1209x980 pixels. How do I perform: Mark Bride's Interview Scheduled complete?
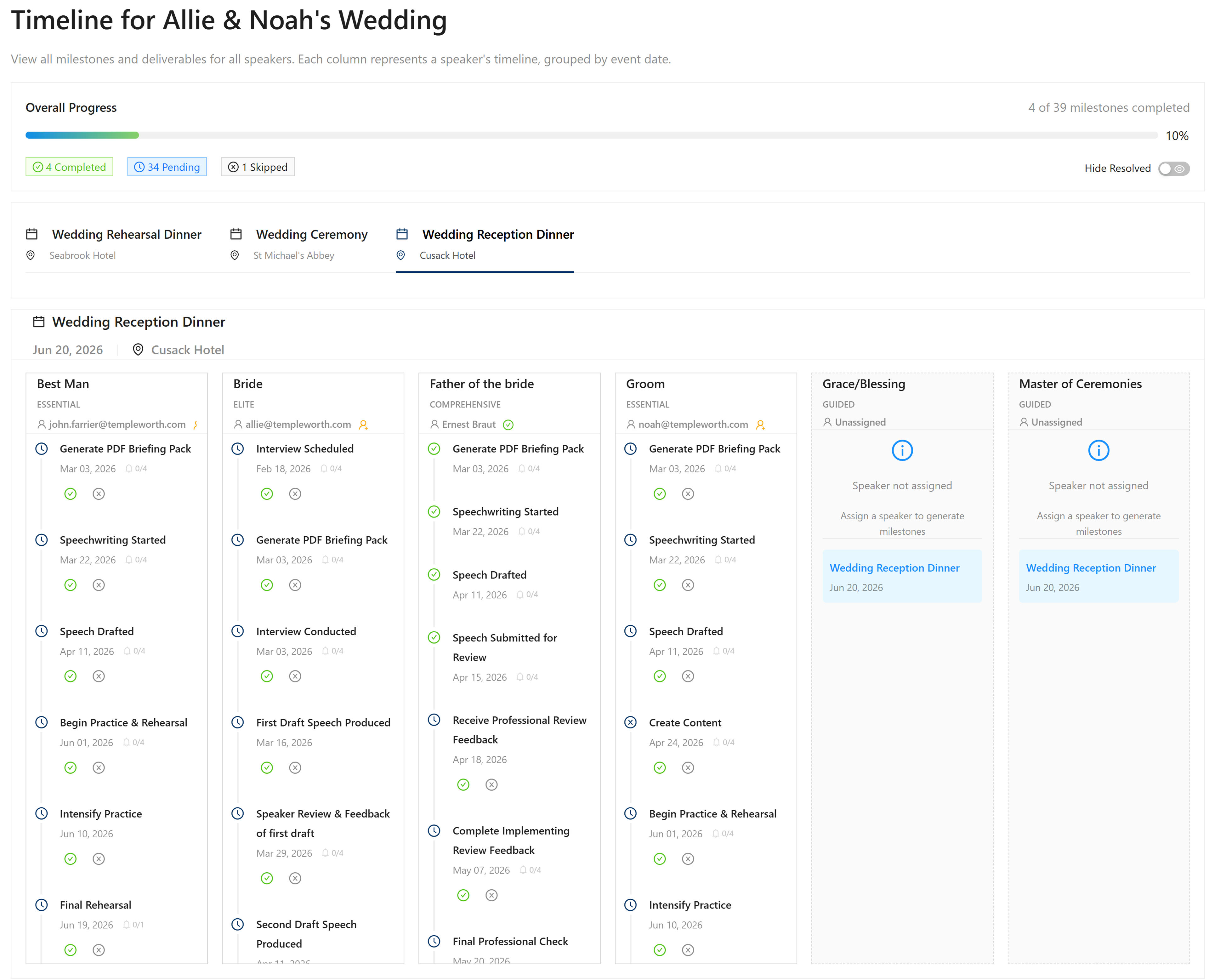(267, 494)
